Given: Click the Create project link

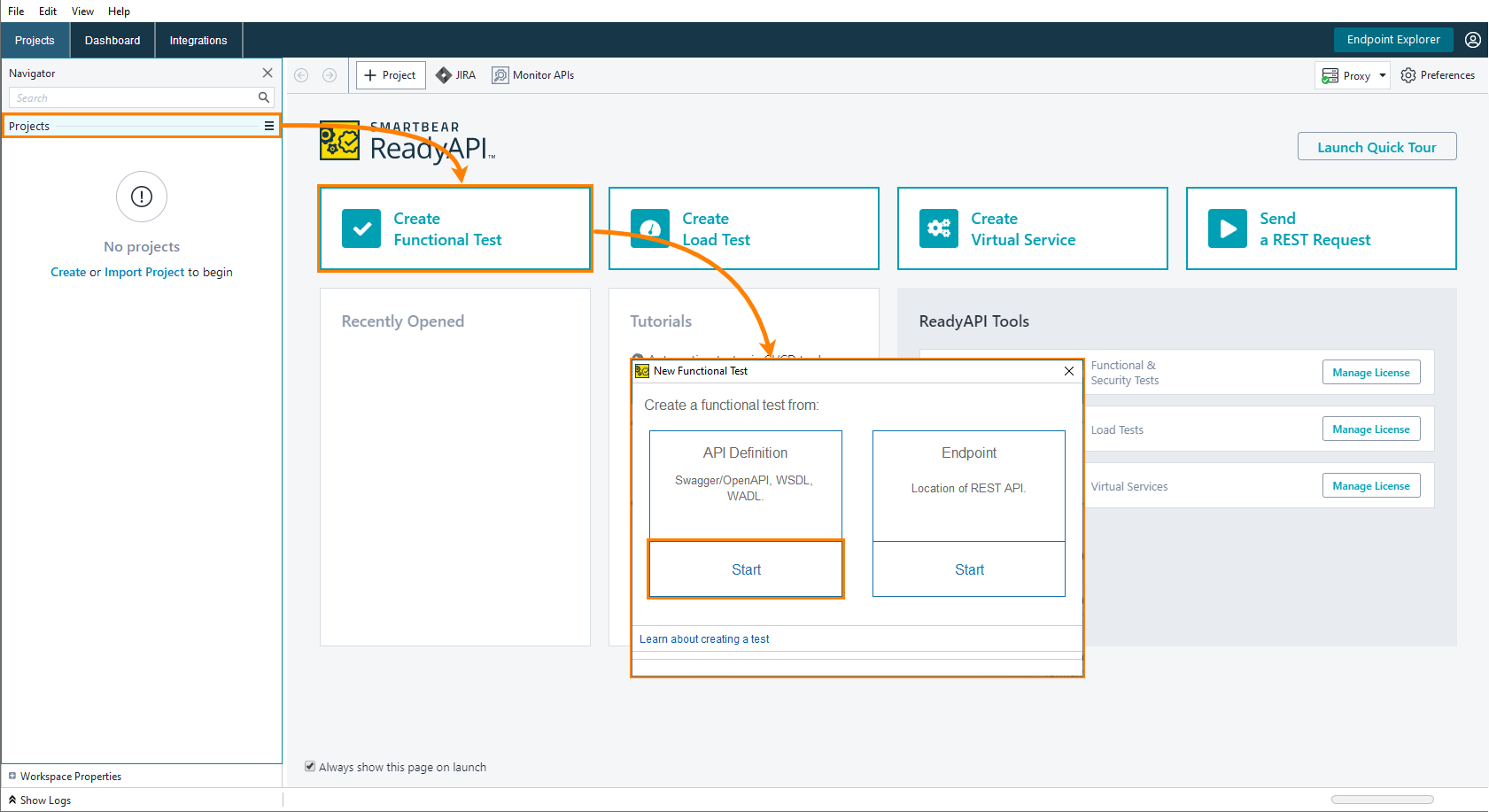Looking at the screenshot, I should [x=68, y=272].
